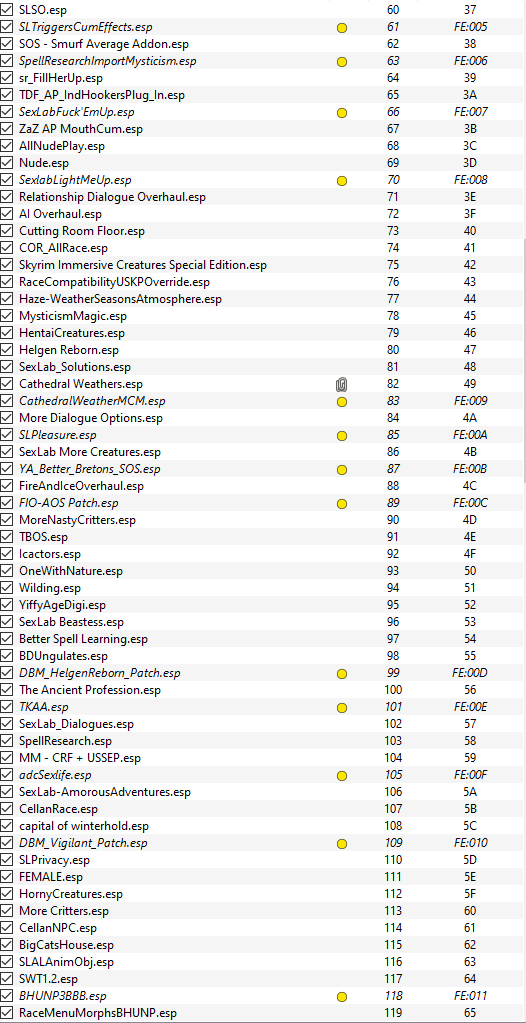Click yellow flag icon beside TKAA.esp
The height and width of the screenshot is (1023, 526).
coord(341,707)
